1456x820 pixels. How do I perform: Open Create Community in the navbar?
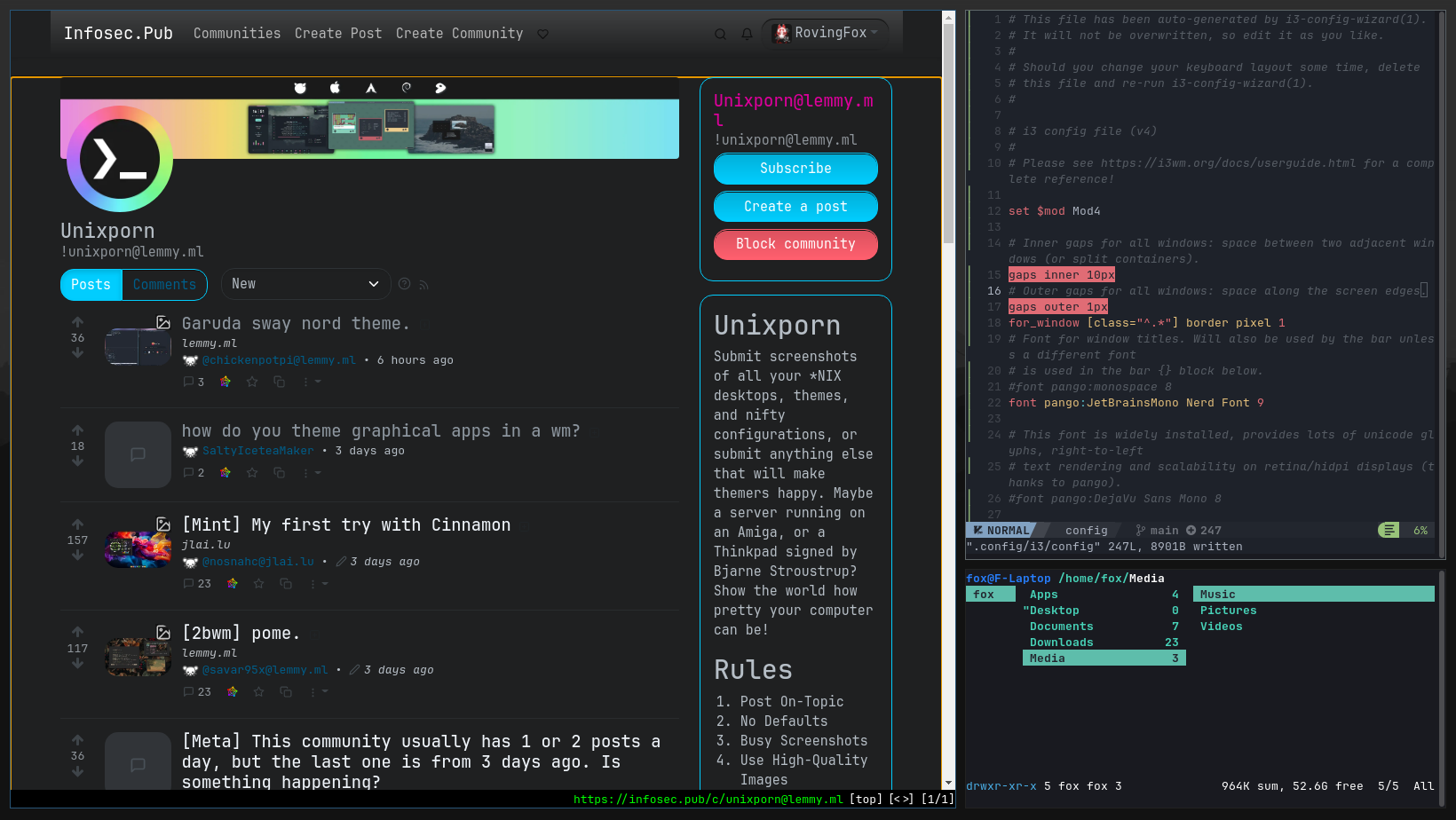pyautogui.click(x=459, y=33)
